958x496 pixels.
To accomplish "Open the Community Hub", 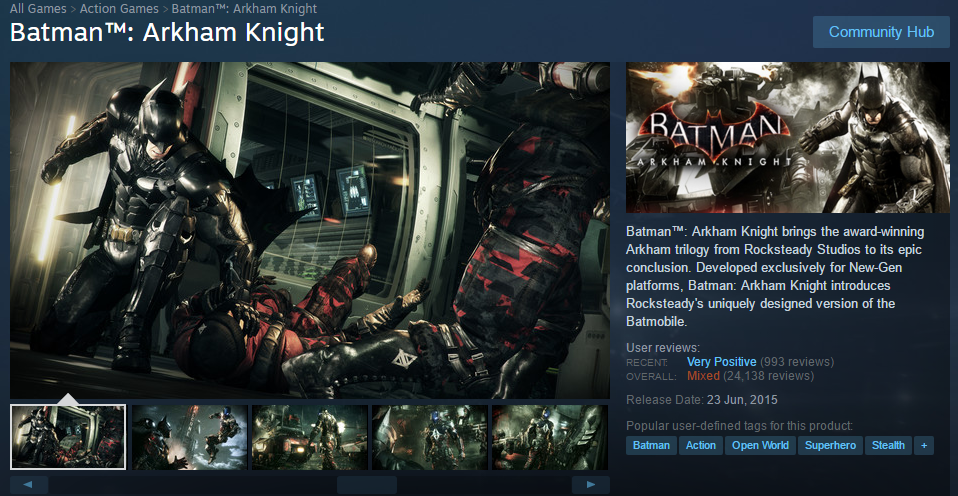I will (x=881, y=32).
